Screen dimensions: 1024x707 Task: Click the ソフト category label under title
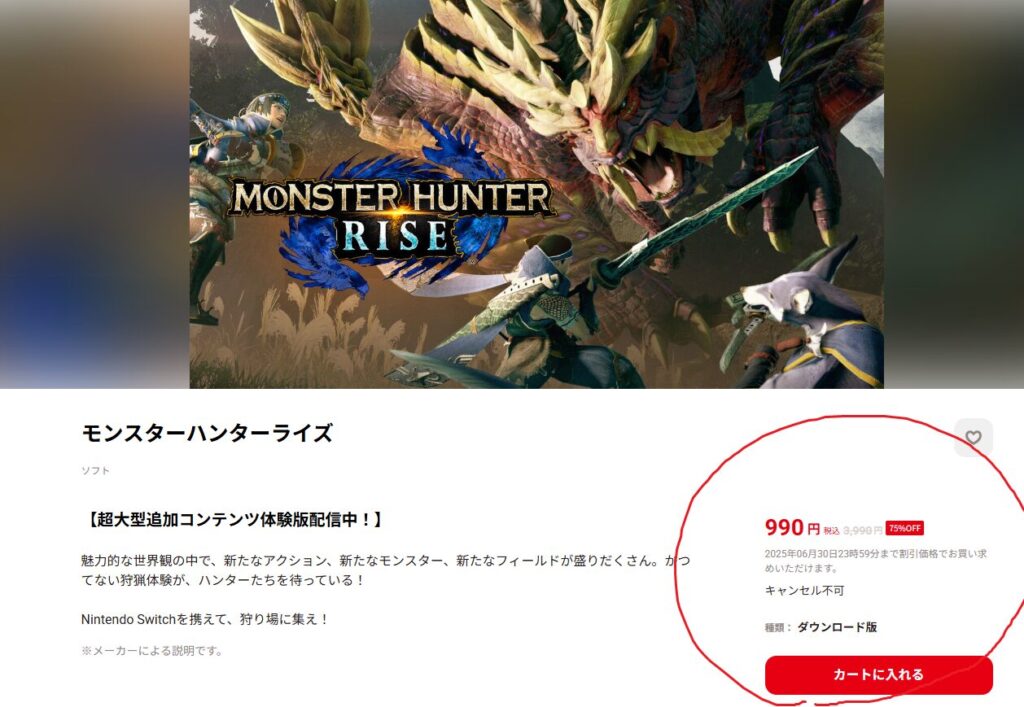[95, 471]
